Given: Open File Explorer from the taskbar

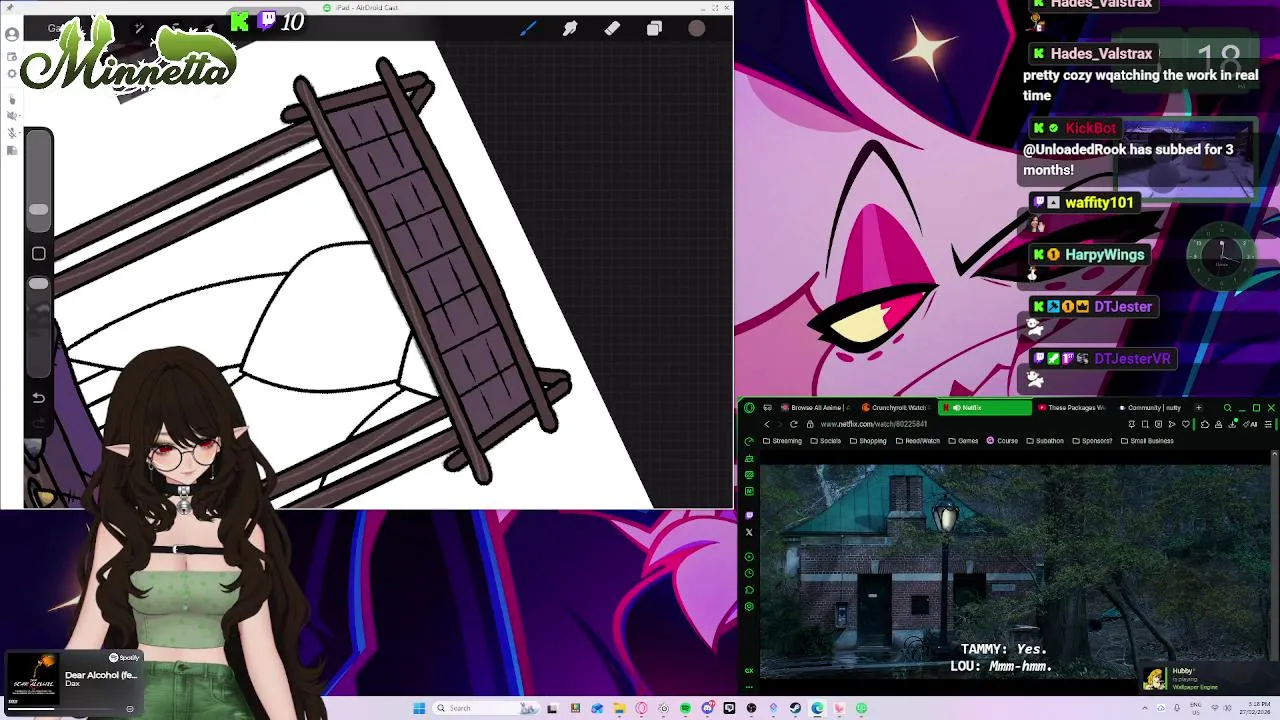Looking at the screenshot, I should 619,708.
